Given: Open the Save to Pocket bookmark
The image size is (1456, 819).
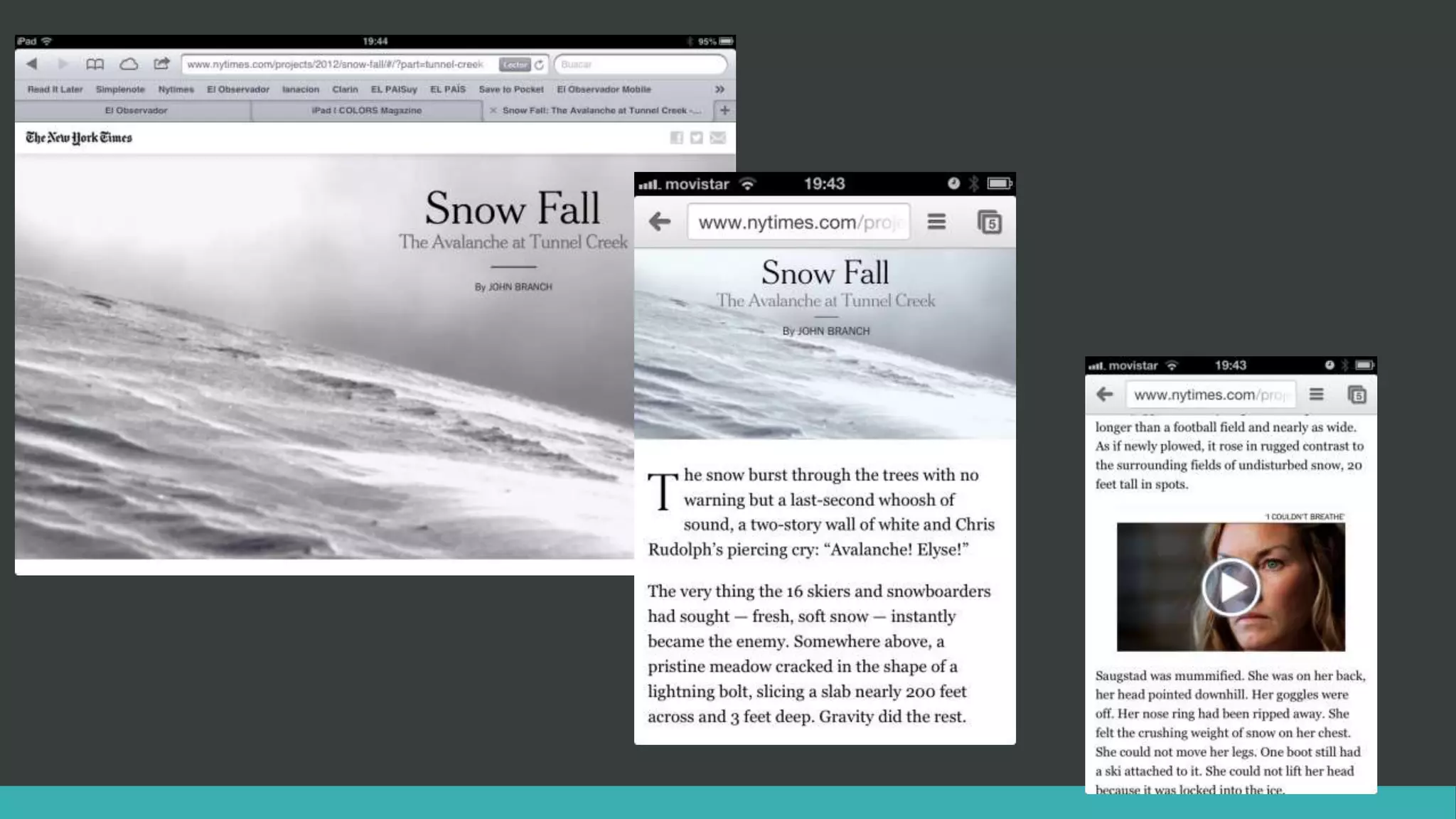Looking at the screenshot, I should pos(510,90).
